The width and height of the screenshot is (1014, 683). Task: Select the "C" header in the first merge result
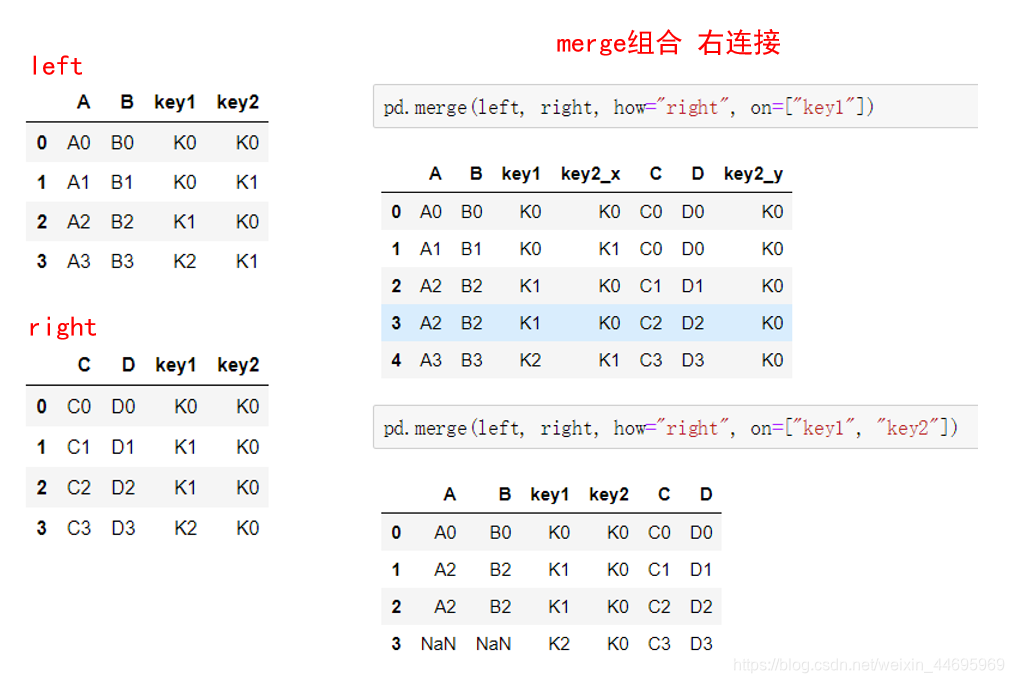pyautogui.click(x=656, y=173)
